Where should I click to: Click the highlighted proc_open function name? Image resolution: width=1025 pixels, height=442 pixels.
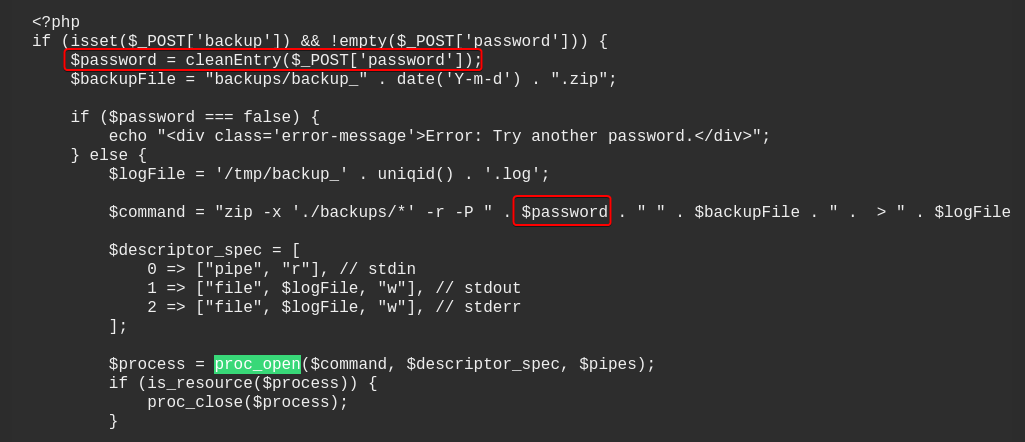click(257, 364)
